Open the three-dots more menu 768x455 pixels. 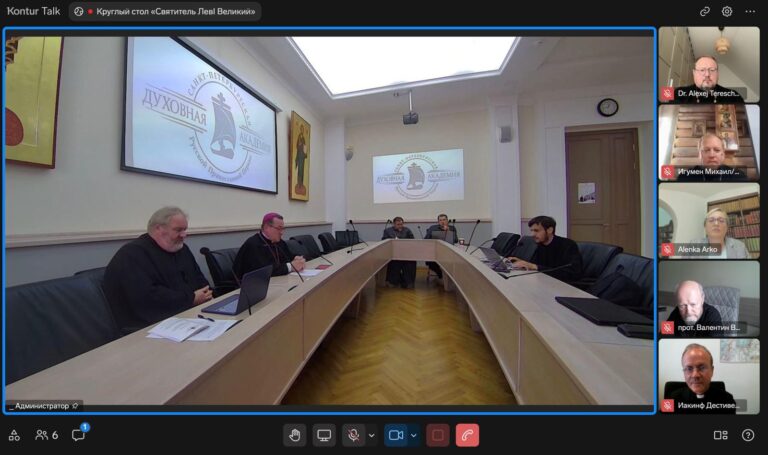(750, 11)
